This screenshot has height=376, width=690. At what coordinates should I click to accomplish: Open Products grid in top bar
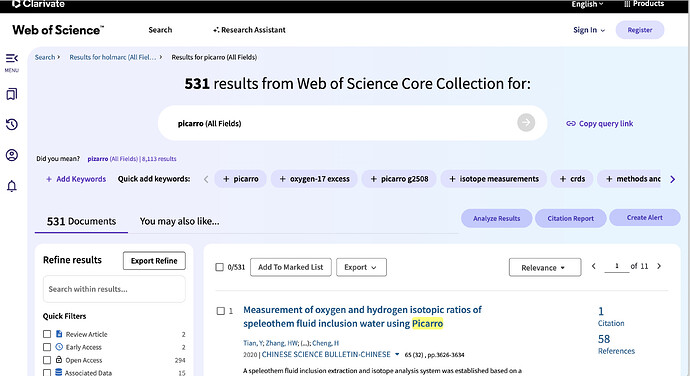point(644,4)
